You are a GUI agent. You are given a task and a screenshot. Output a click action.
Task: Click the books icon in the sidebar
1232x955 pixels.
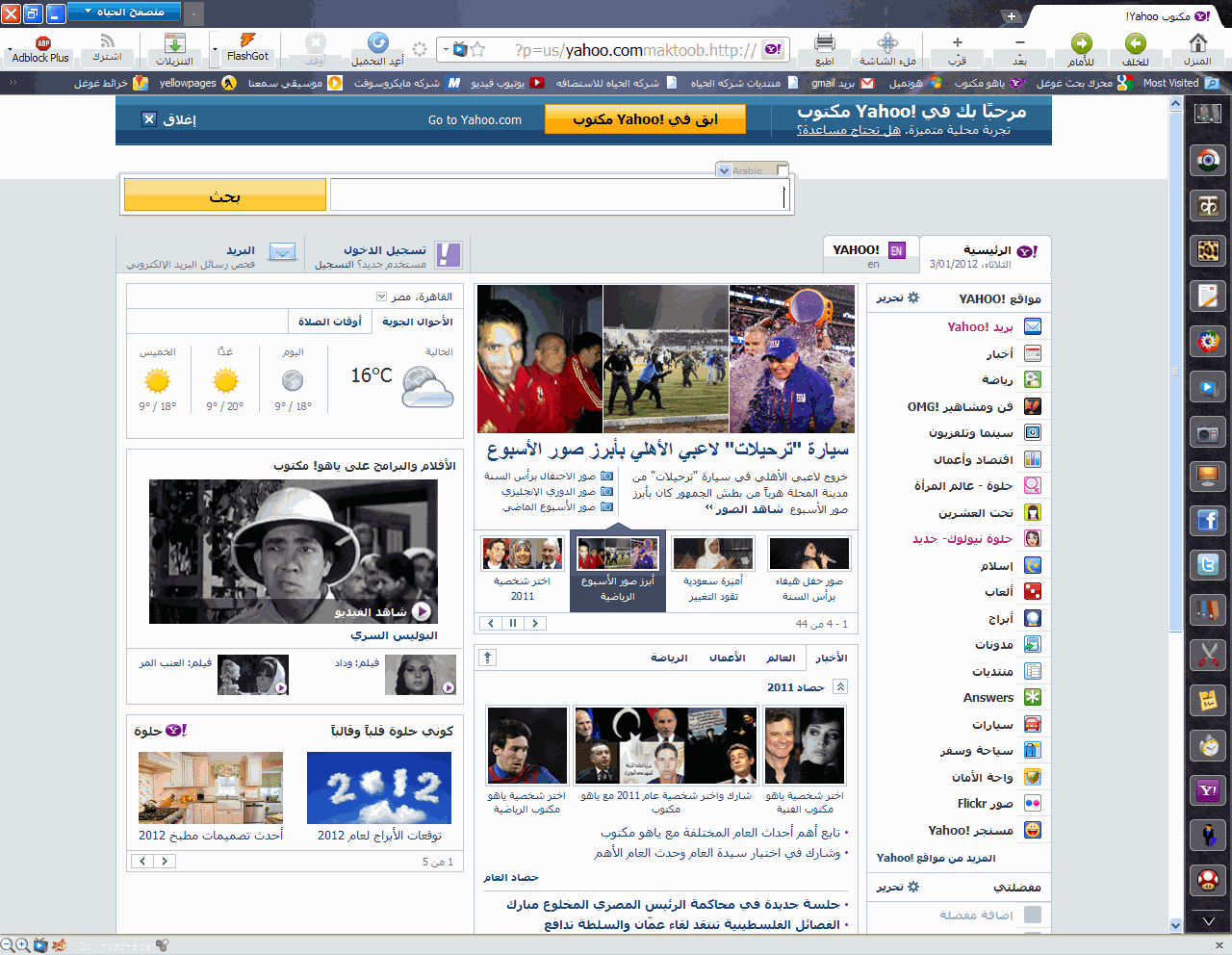(x=1208, y=609)
